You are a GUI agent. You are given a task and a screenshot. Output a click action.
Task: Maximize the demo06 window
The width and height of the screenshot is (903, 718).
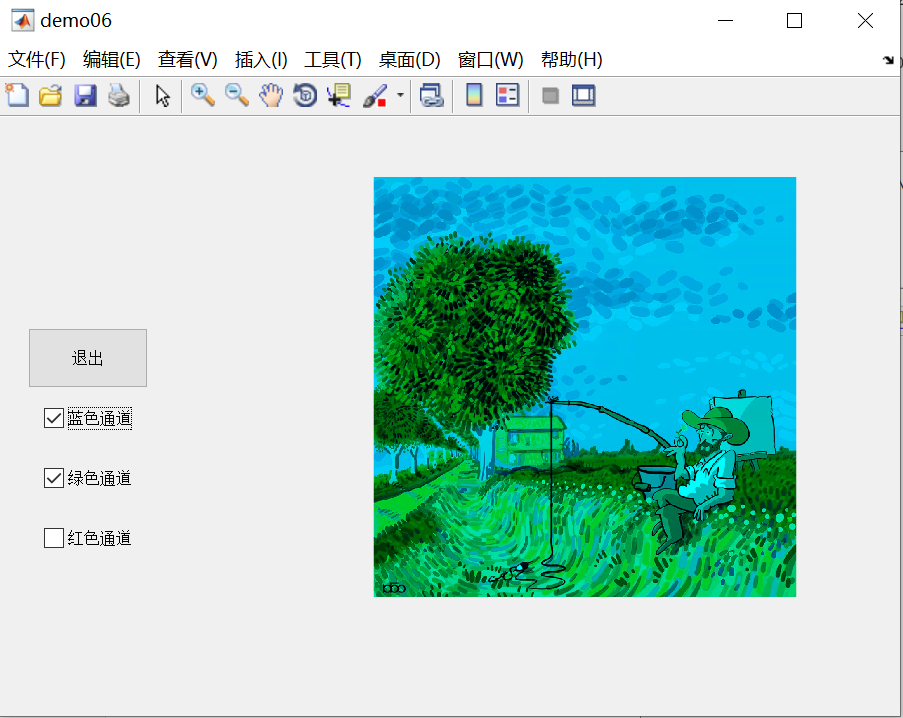(x=795, y=21)
